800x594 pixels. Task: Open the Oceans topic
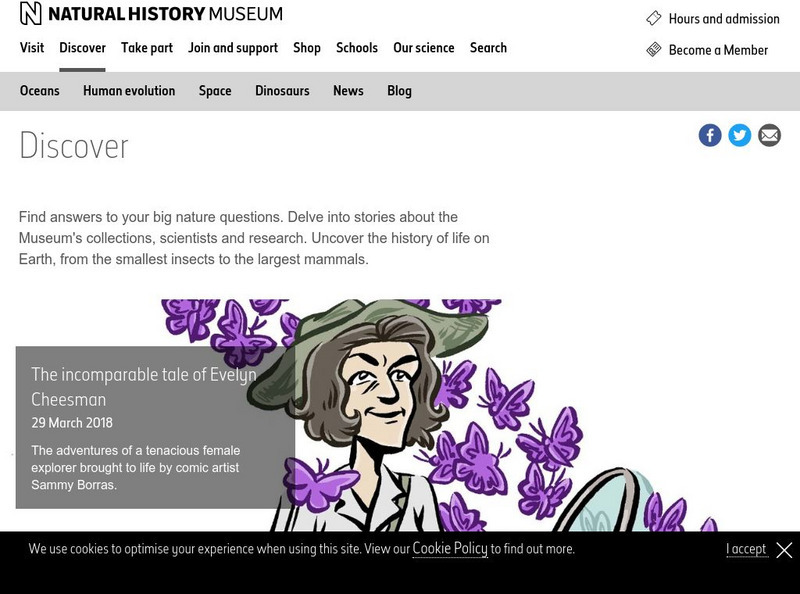(39, 90)
